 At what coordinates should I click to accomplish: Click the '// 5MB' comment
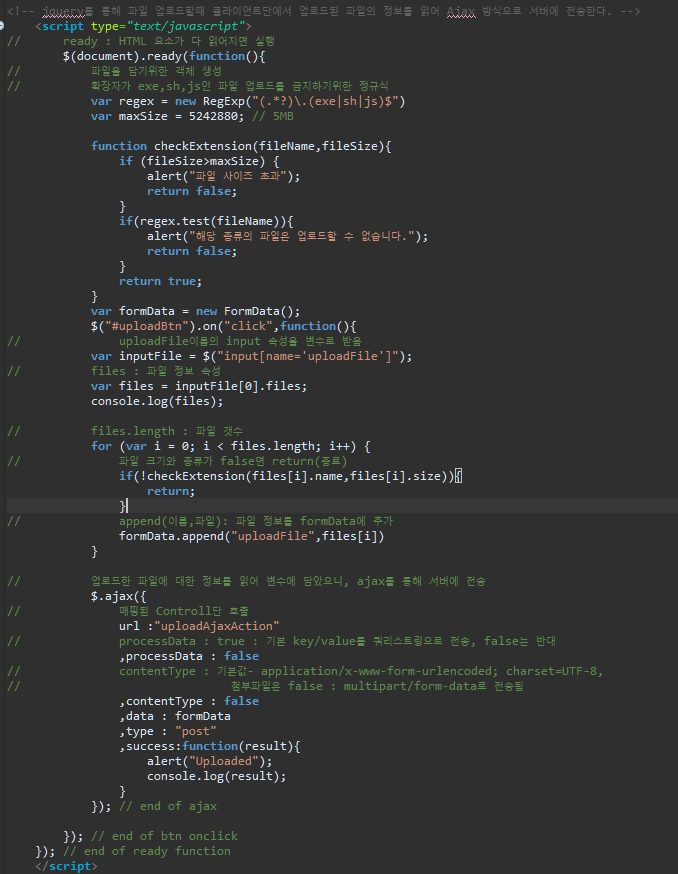273,116
